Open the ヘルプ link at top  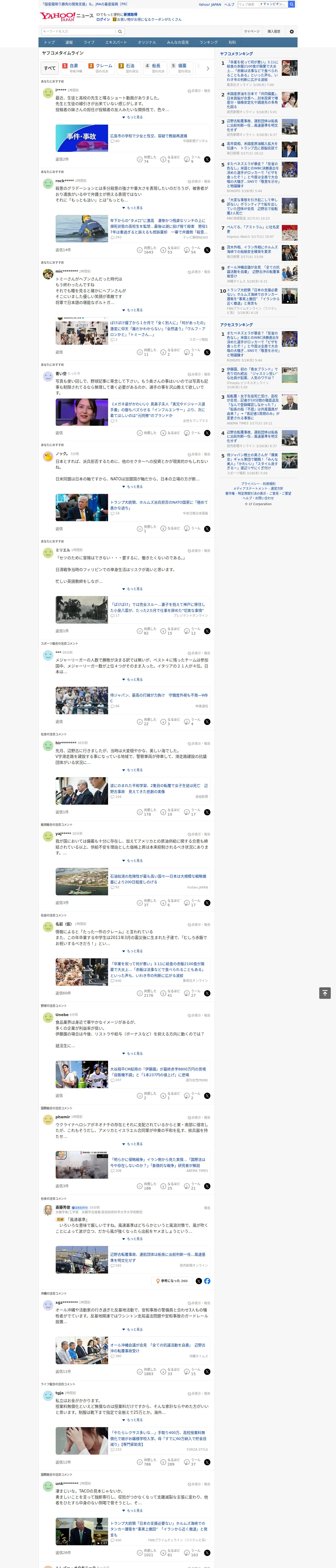point(229,4)
